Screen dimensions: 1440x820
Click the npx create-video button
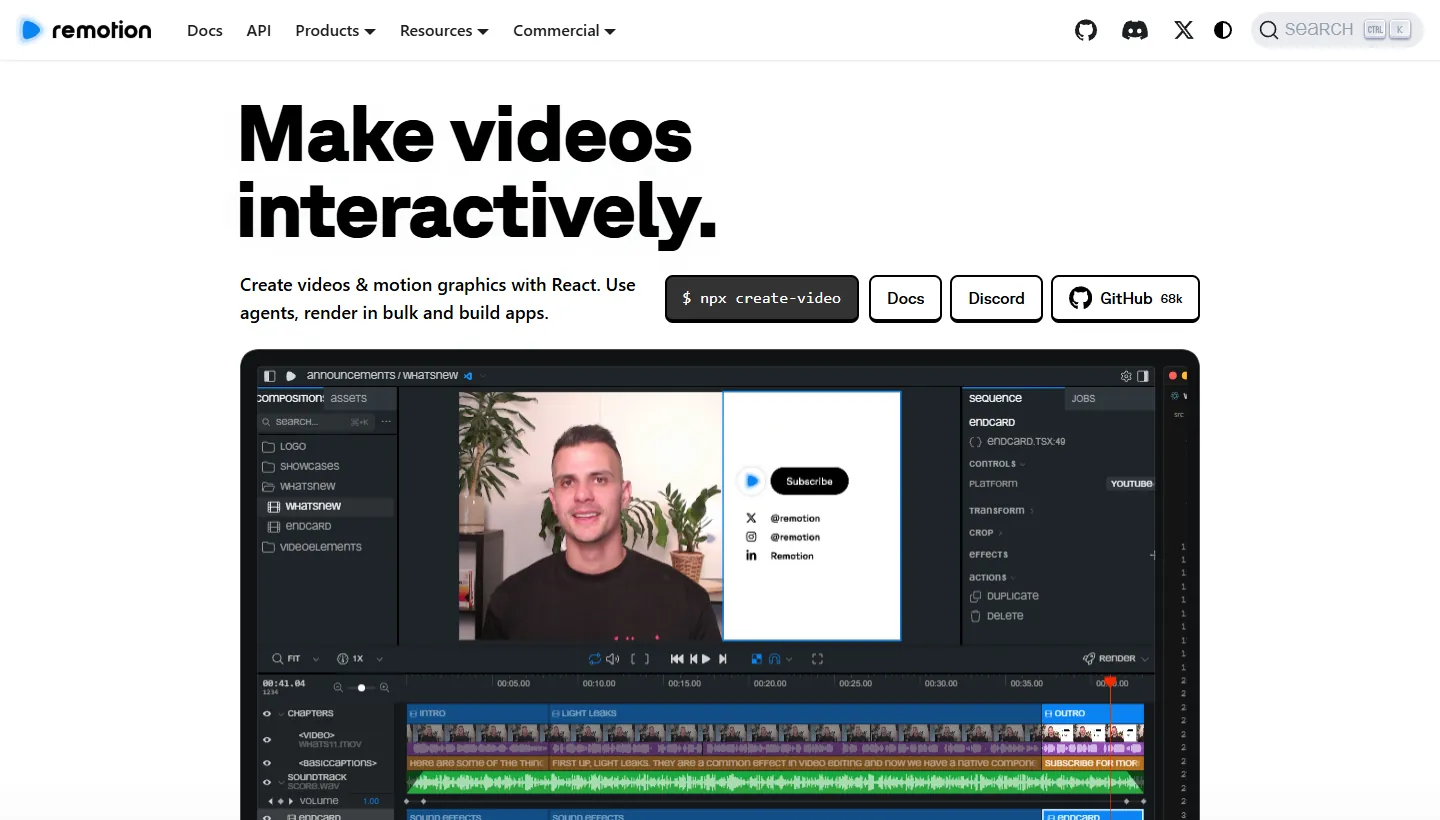pos(762,298)
